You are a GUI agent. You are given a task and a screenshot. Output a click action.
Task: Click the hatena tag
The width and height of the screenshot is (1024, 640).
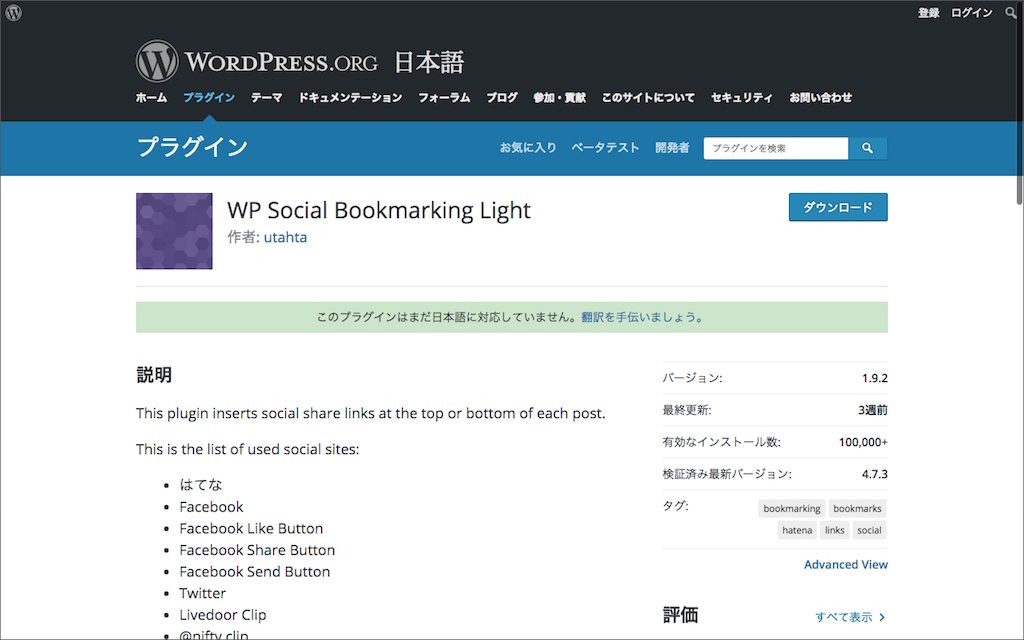(x=797, y=530)
